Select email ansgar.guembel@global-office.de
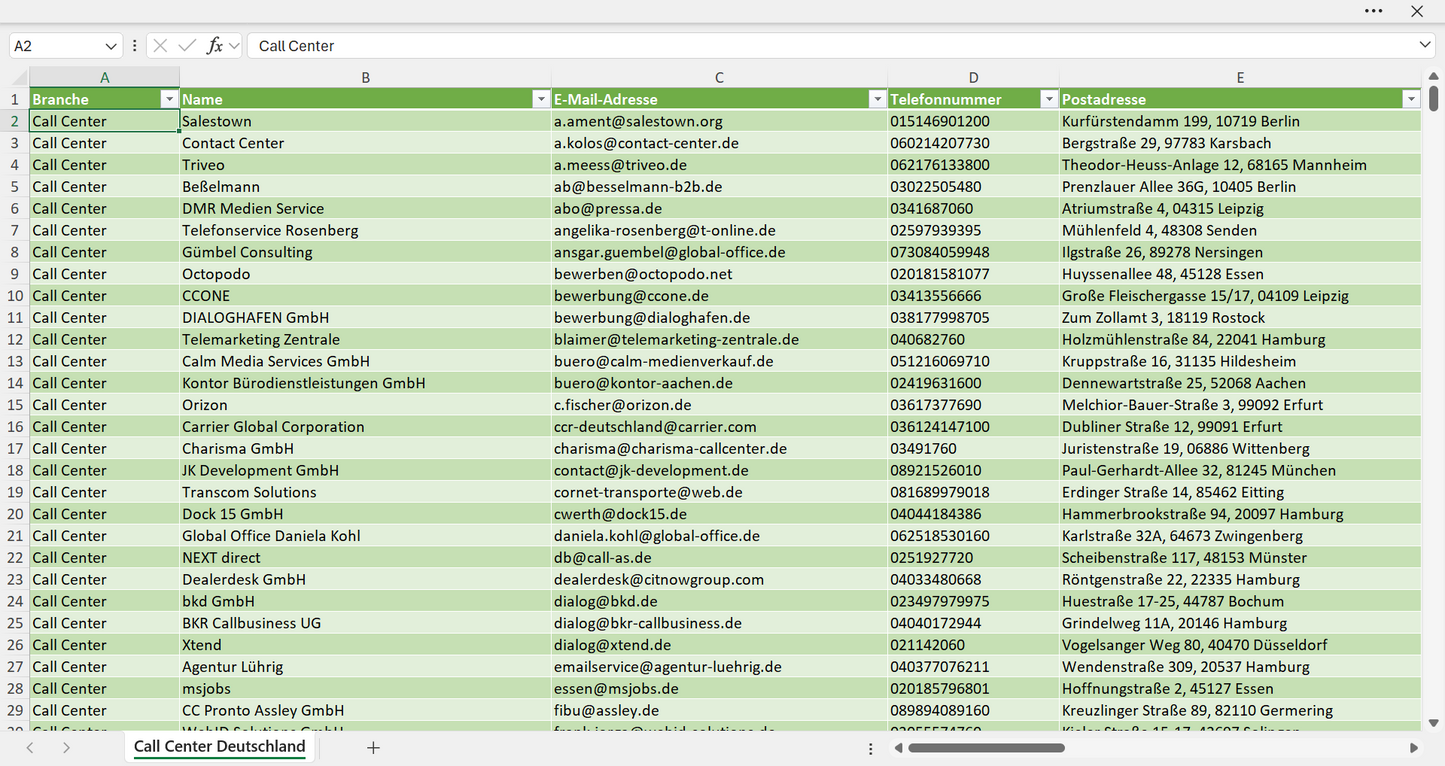The width and height of the screenshot is (1445, 766). coord(719,252)
